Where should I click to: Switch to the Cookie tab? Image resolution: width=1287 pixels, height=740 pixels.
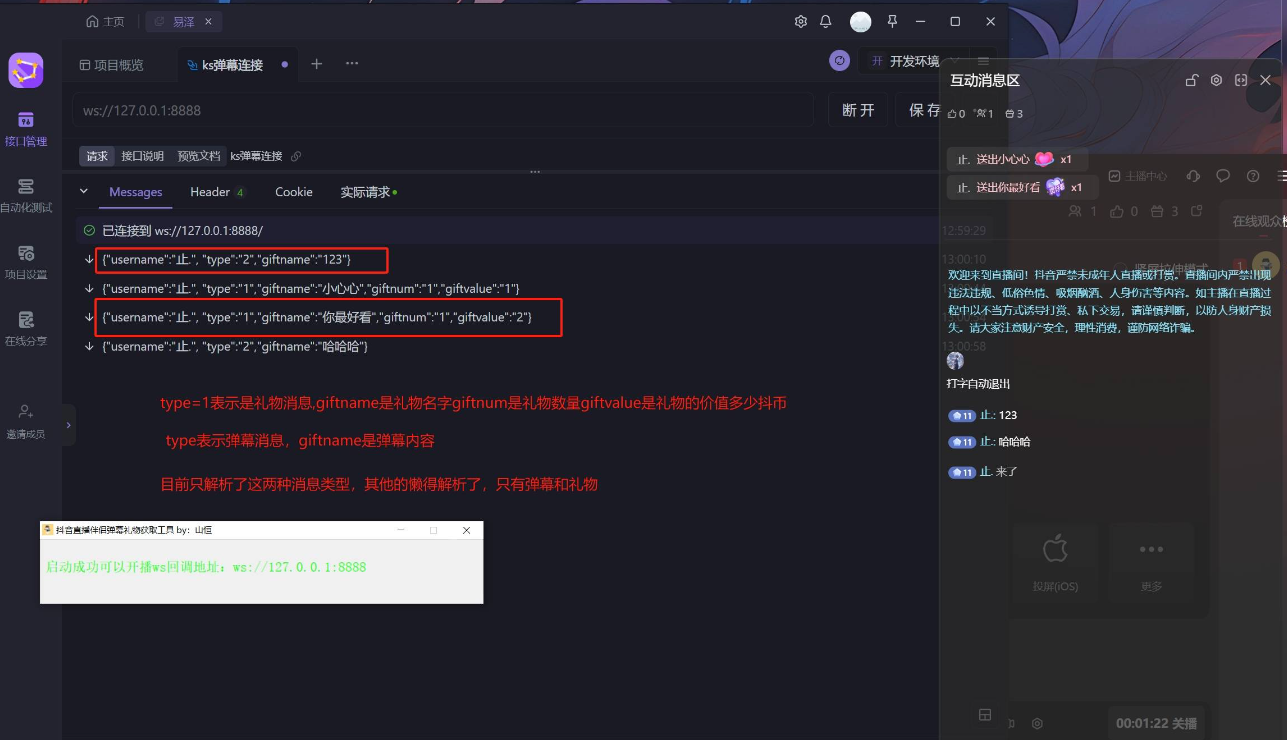pyautogui.click(x=294, y=192)
